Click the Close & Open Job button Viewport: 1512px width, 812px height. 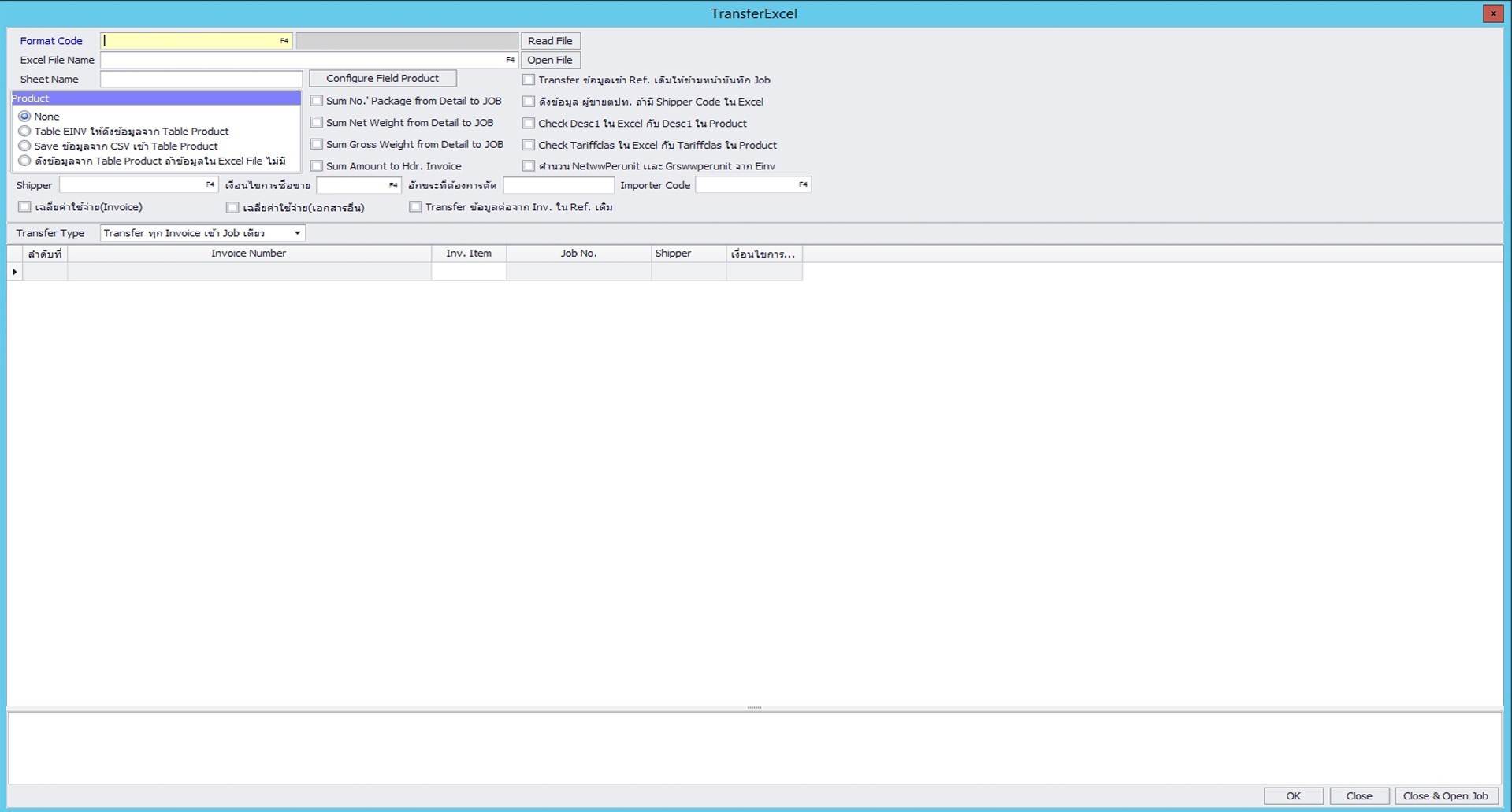tap(1445, 795)
